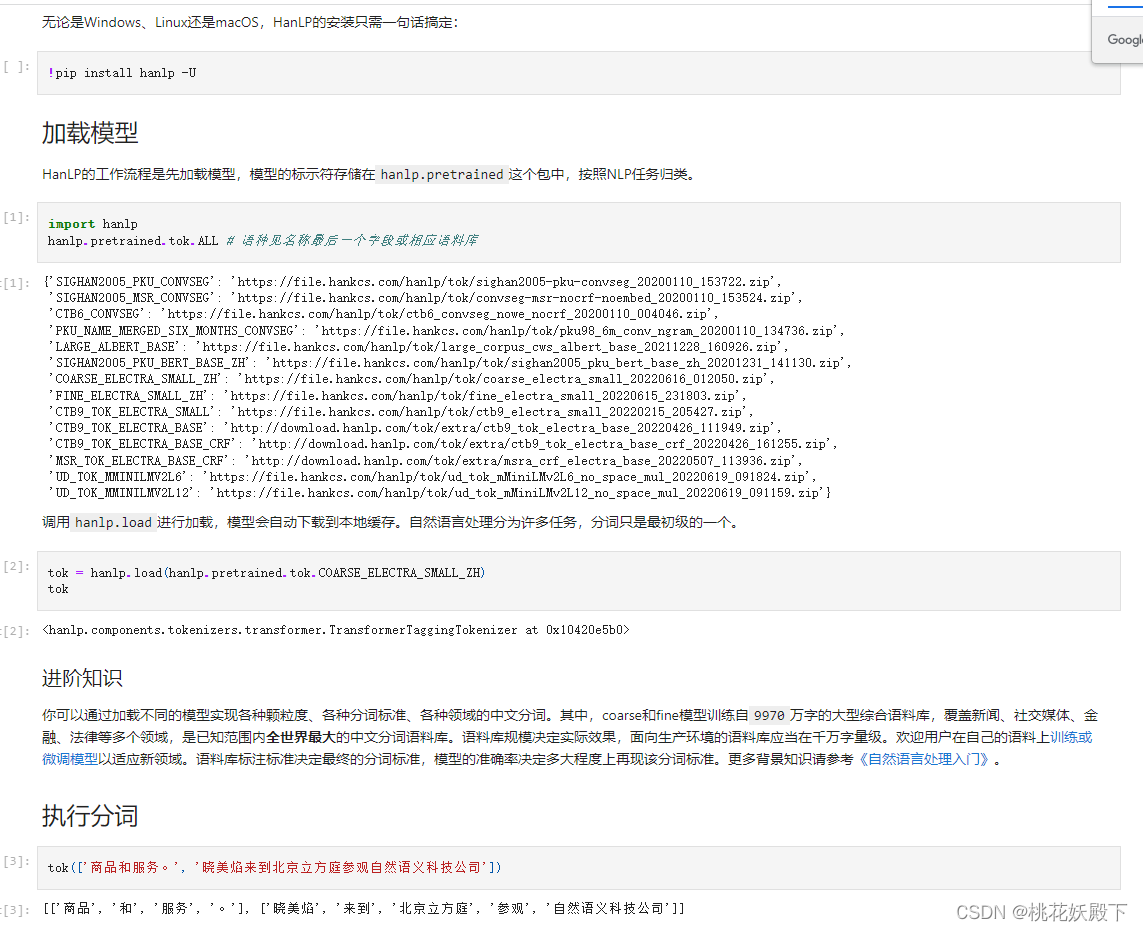The height and width of the screenshot is (931, 1143).
Task: Click the 加载模型 heading
Action: (x=90, y=133)
